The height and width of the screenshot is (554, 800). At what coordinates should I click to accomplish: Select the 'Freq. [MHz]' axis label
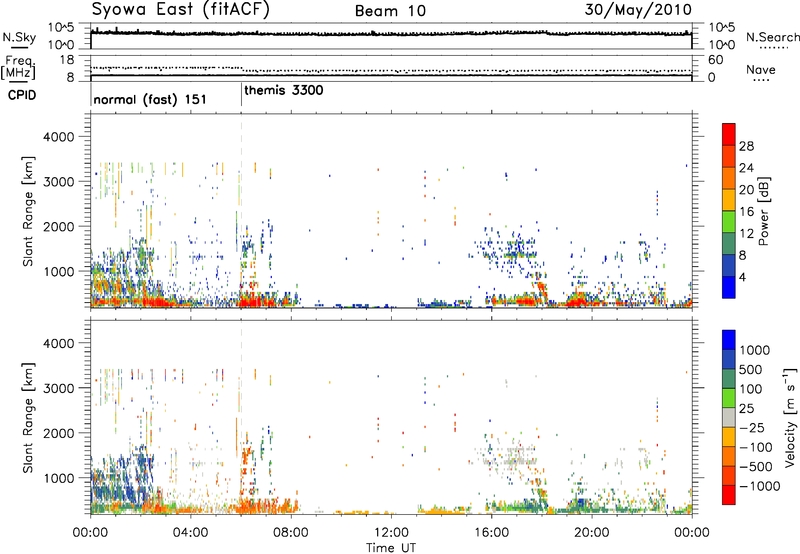click(18, 68)
